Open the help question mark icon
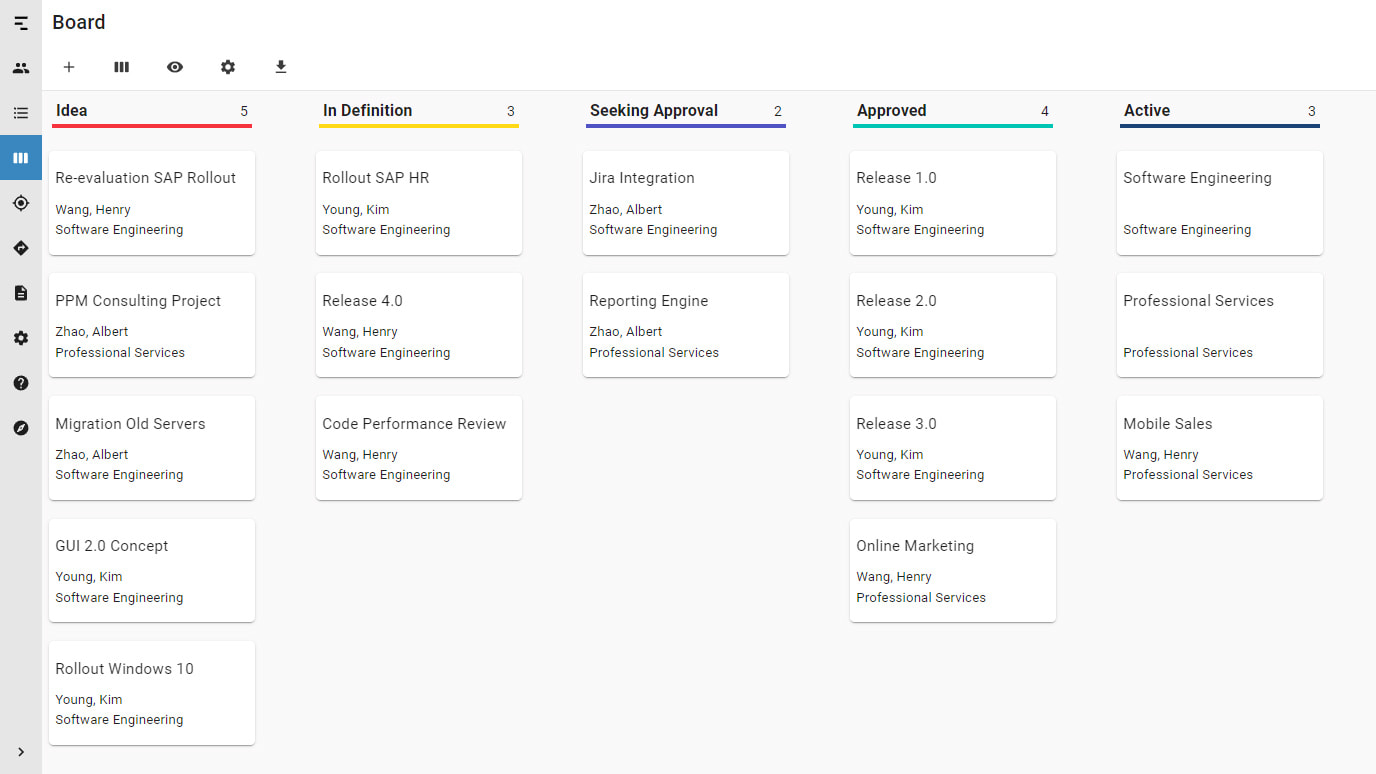This screenshot has width=1376, height=774. click(x=21, y=383)
